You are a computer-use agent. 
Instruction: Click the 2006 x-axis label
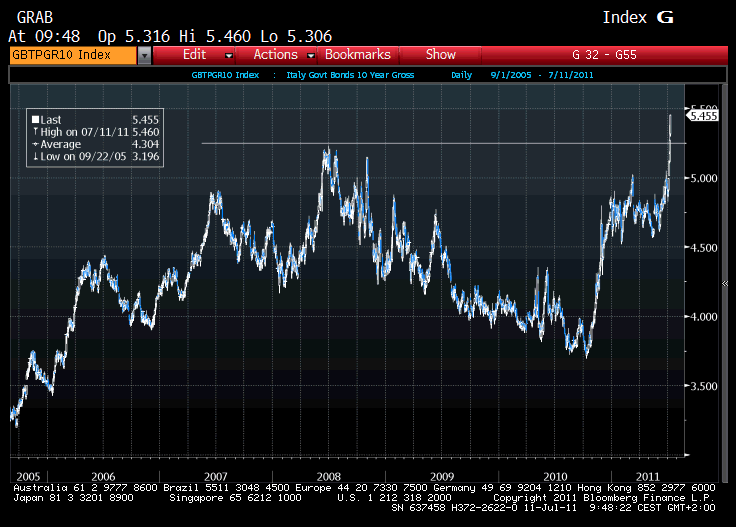pos(103,476)
